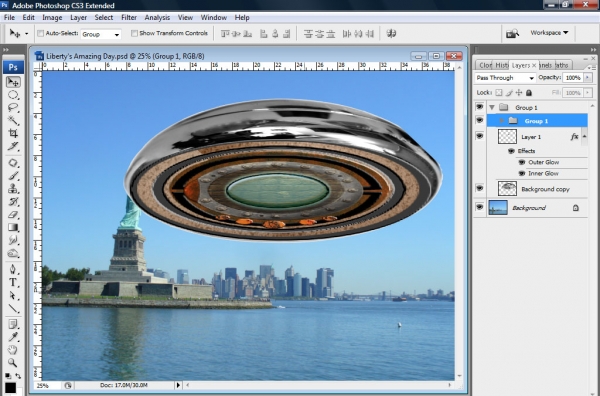Select the Lasso tool
The width and height of the screenshot is (600, 396).
point(13,108)
